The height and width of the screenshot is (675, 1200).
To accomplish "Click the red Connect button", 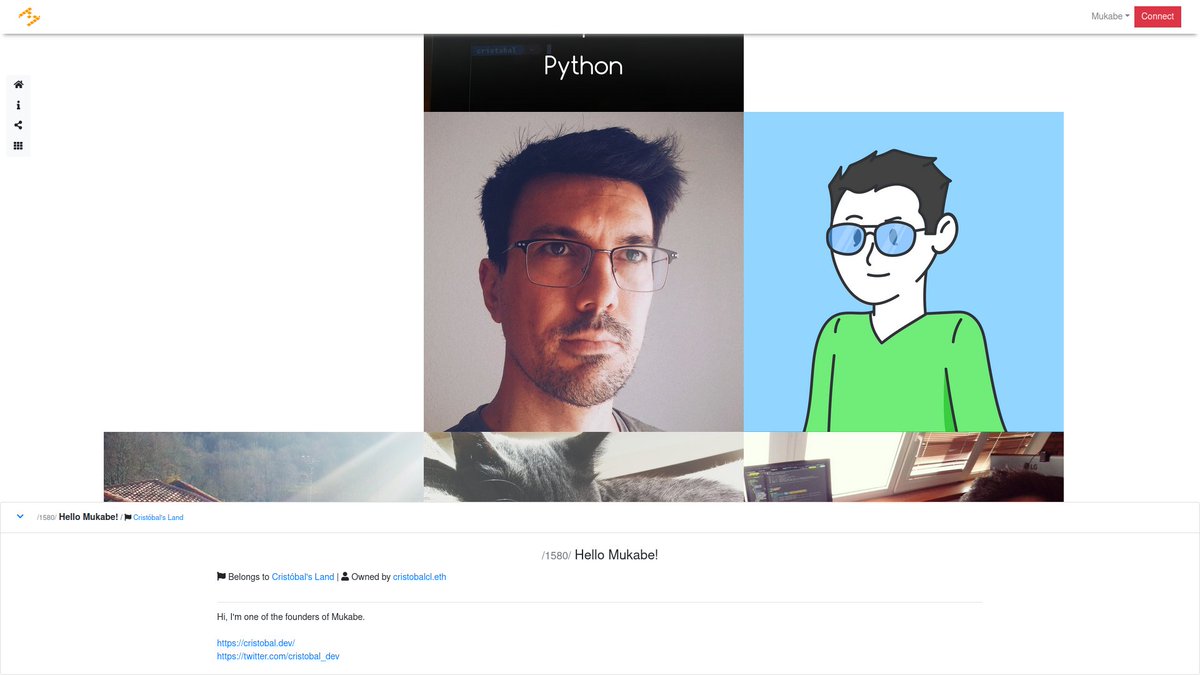I will (1157, 16).
